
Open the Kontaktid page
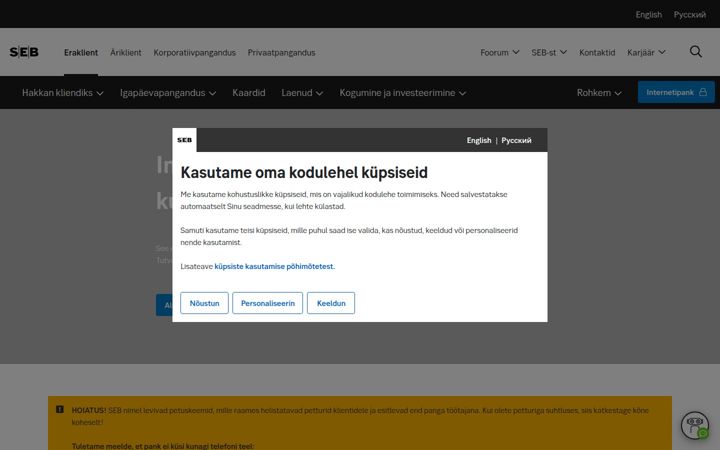pos(597,52)
